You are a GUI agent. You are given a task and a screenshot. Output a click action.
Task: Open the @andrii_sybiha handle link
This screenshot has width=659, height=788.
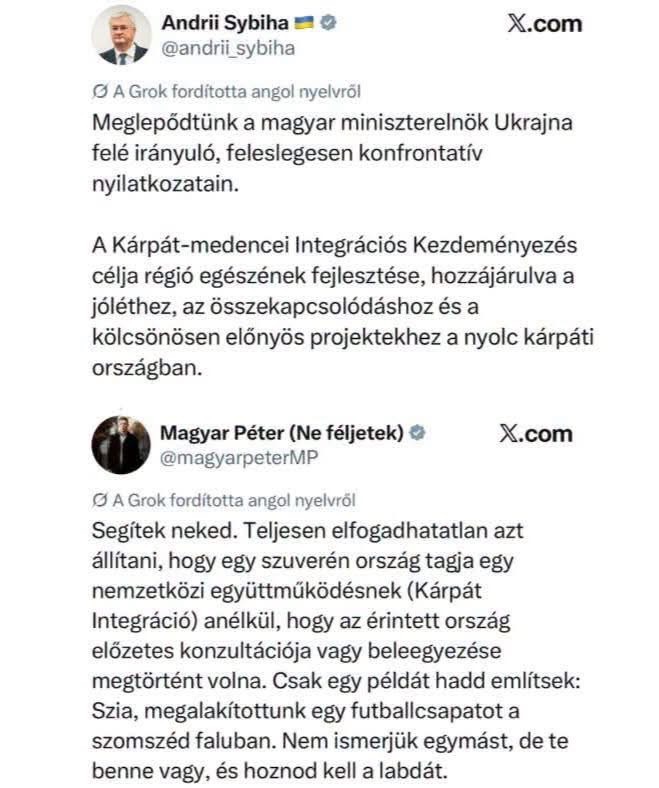[228, 49]
